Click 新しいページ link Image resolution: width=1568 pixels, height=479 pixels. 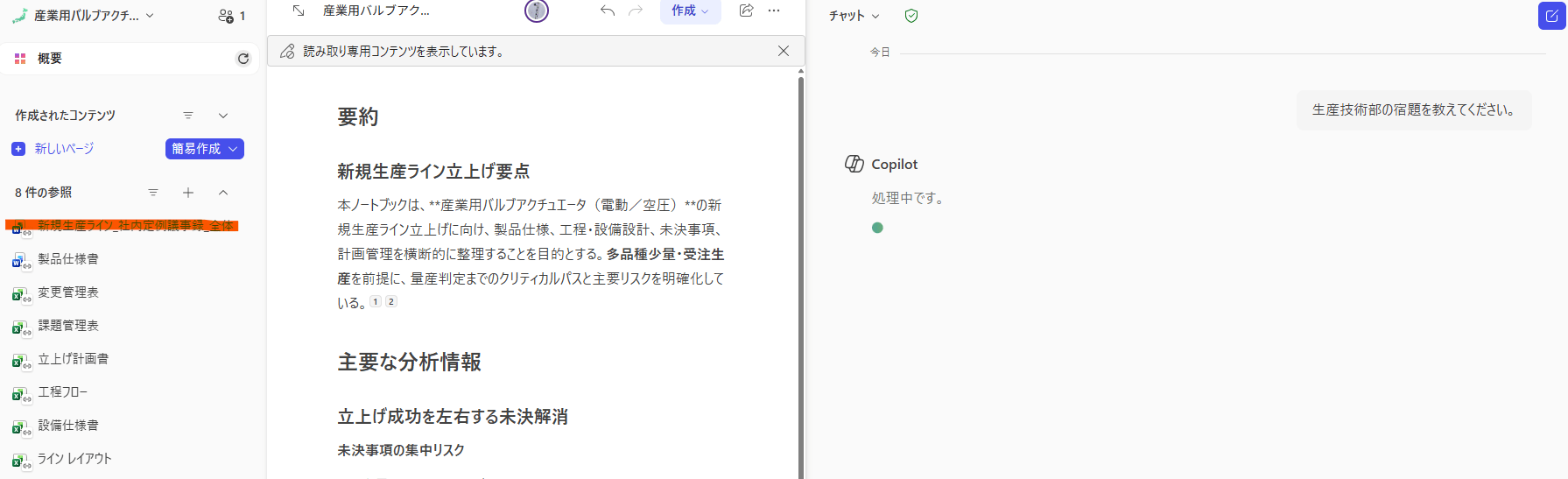(64, 149)
